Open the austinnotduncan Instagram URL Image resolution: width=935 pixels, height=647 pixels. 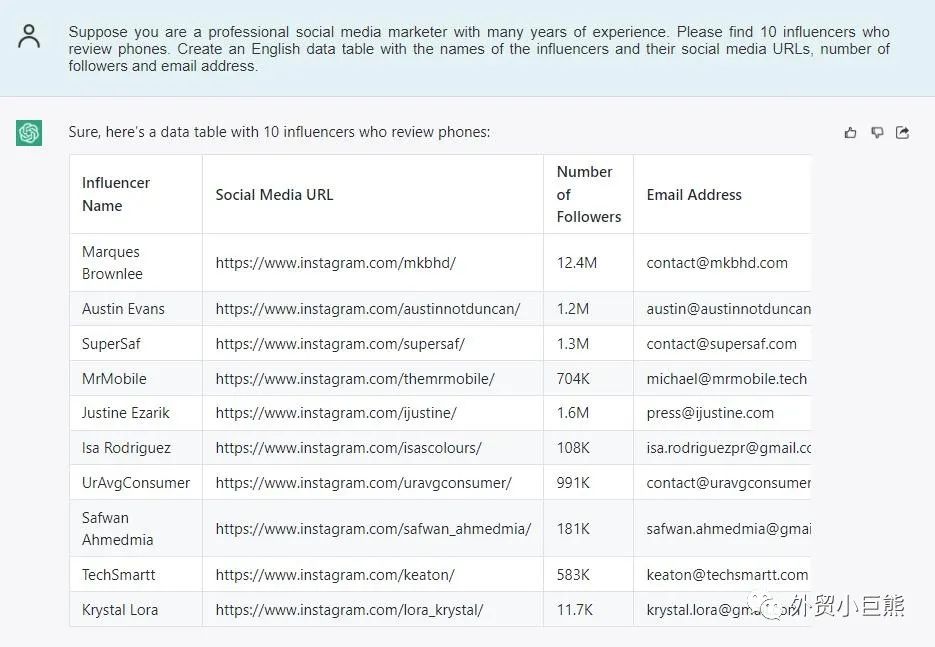[367, 309]
